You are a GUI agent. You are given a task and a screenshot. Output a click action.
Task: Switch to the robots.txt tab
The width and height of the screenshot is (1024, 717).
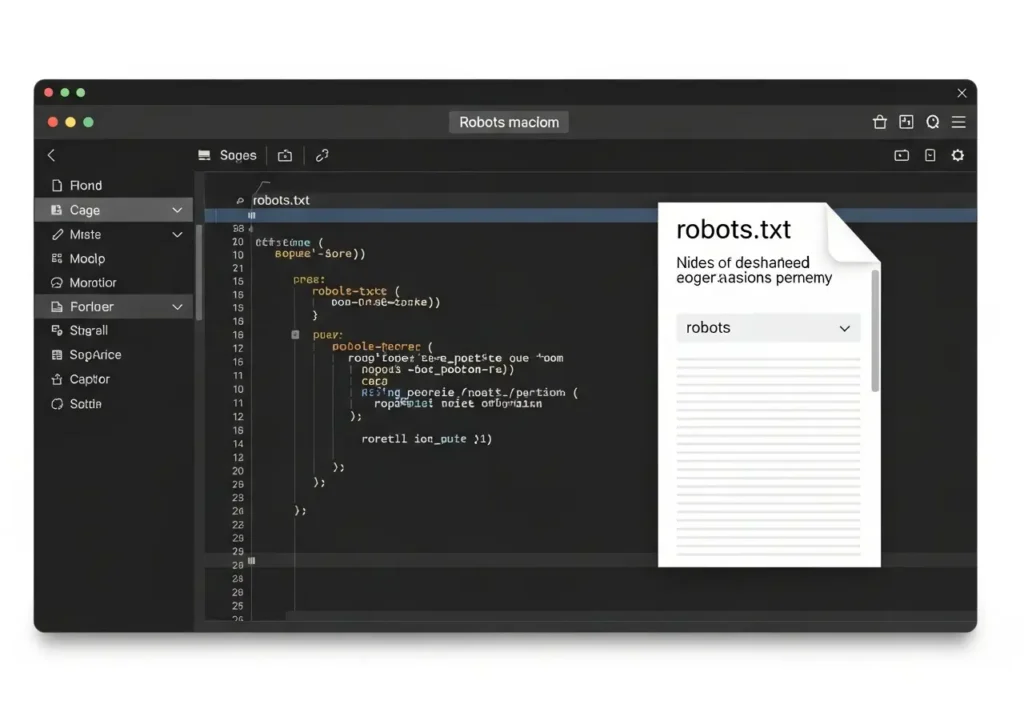[280, 200]
